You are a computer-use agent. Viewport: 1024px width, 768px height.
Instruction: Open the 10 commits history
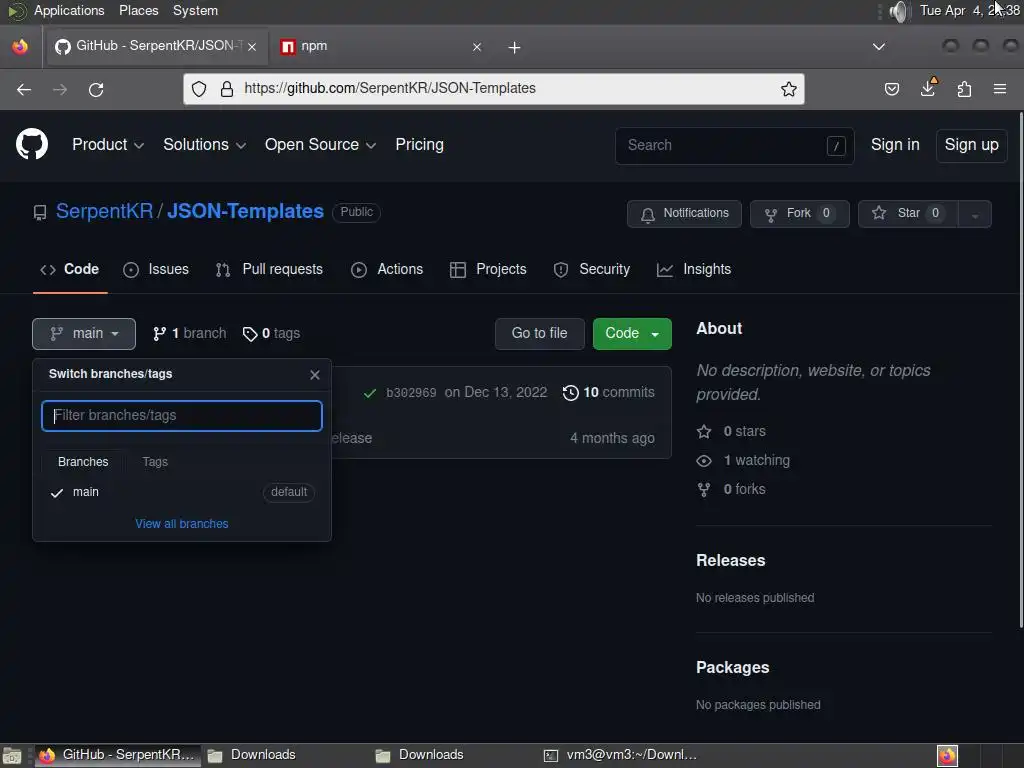point(609,392)
